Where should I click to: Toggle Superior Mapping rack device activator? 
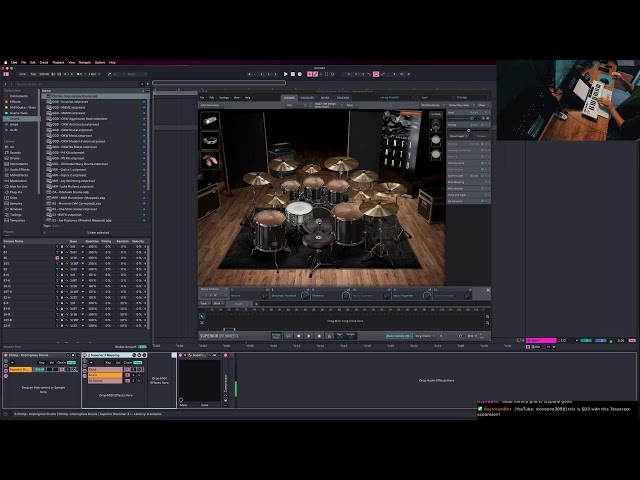tap(85, 355)
